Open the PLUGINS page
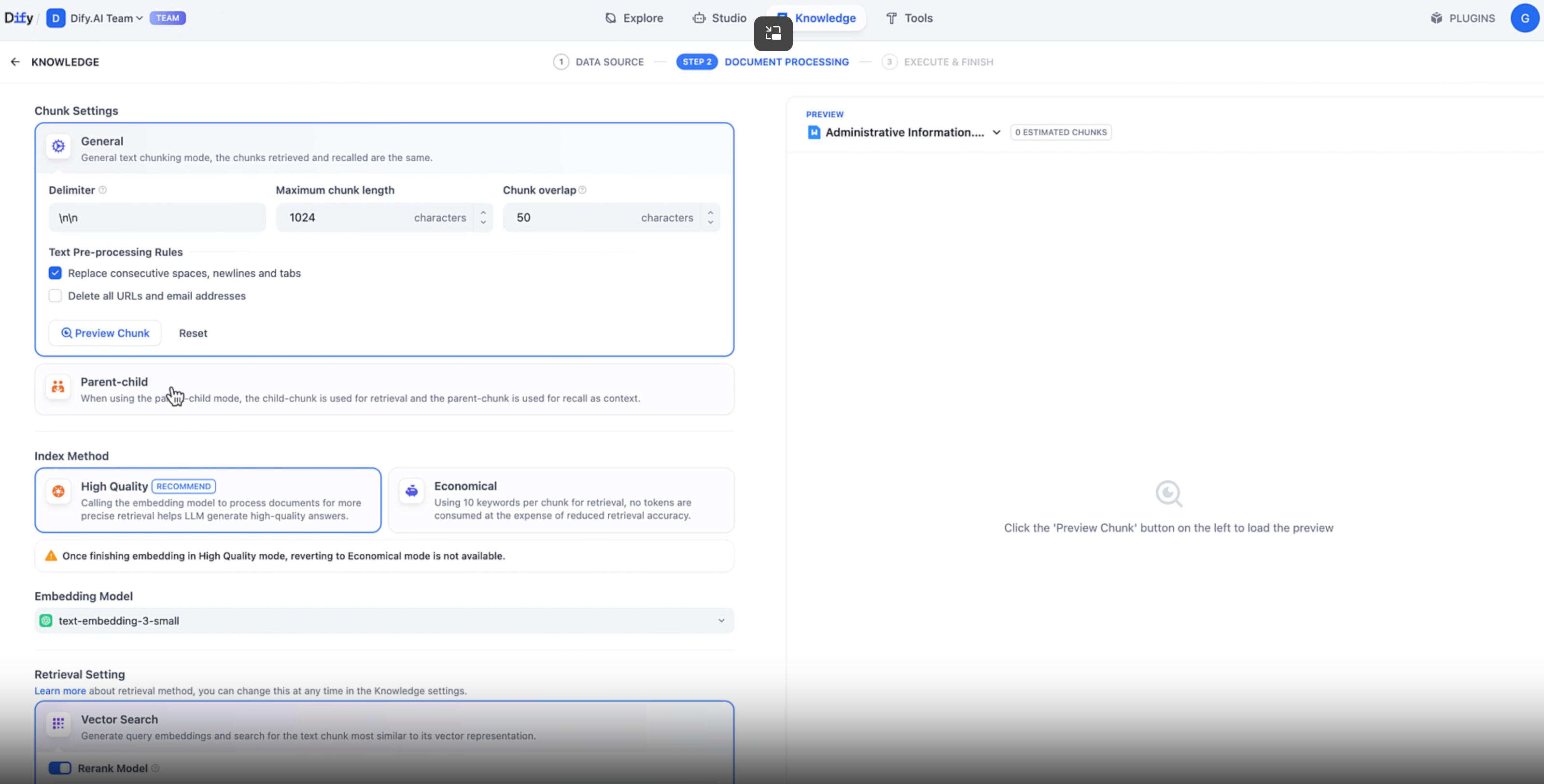The height and width of the screenshot is (784, 1544). (x=1462, y=18)
